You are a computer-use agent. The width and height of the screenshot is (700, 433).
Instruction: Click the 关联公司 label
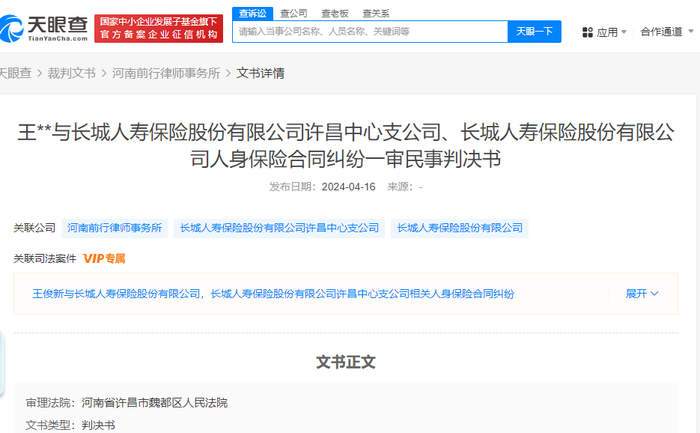pyautogui.click(x=34, y=228)
